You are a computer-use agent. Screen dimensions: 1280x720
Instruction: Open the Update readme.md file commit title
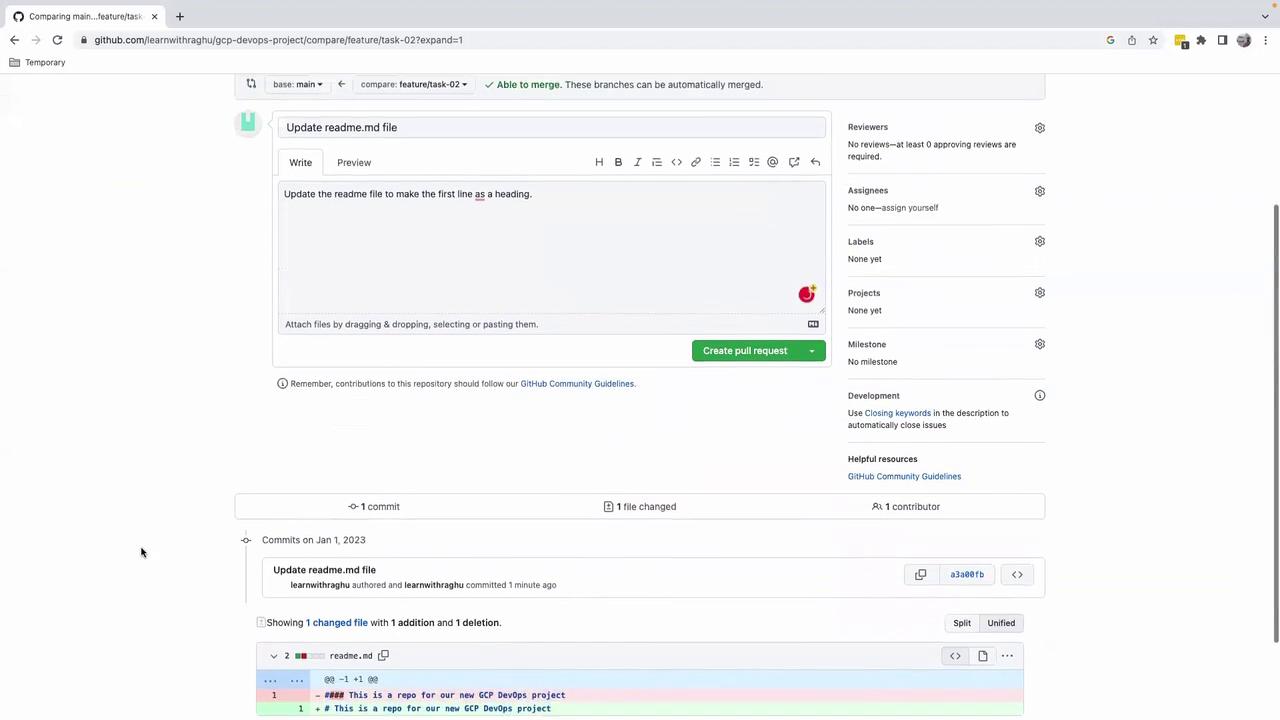325,570
